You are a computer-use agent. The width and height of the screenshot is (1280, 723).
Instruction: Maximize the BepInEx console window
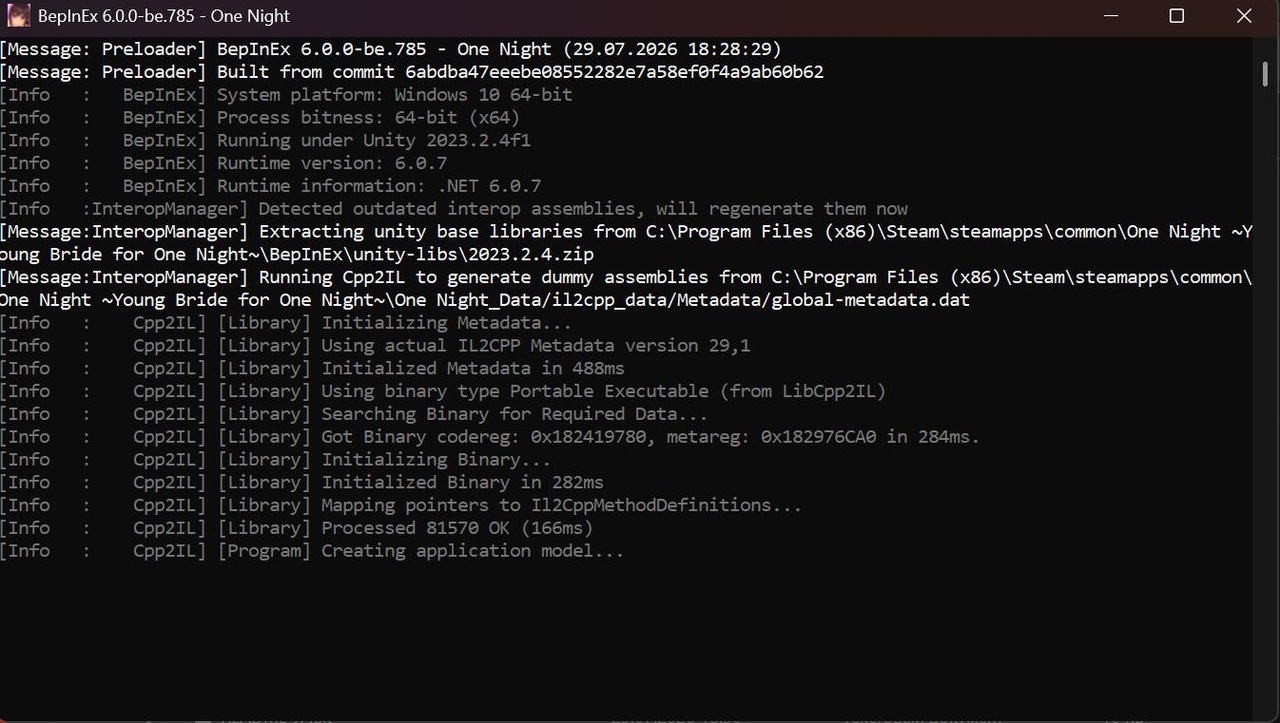(x=1177, y=16)
